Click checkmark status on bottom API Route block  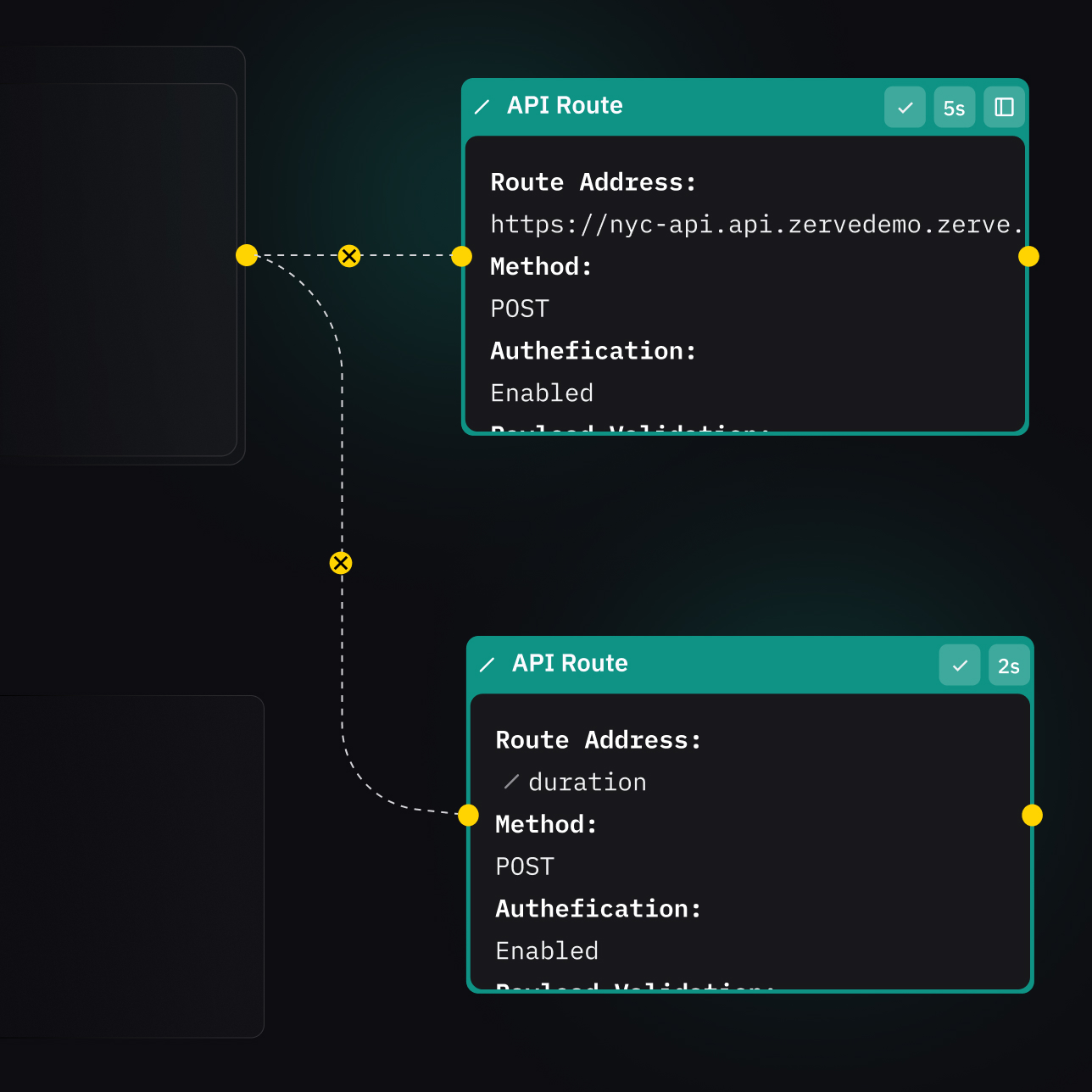tap(960, 665)
